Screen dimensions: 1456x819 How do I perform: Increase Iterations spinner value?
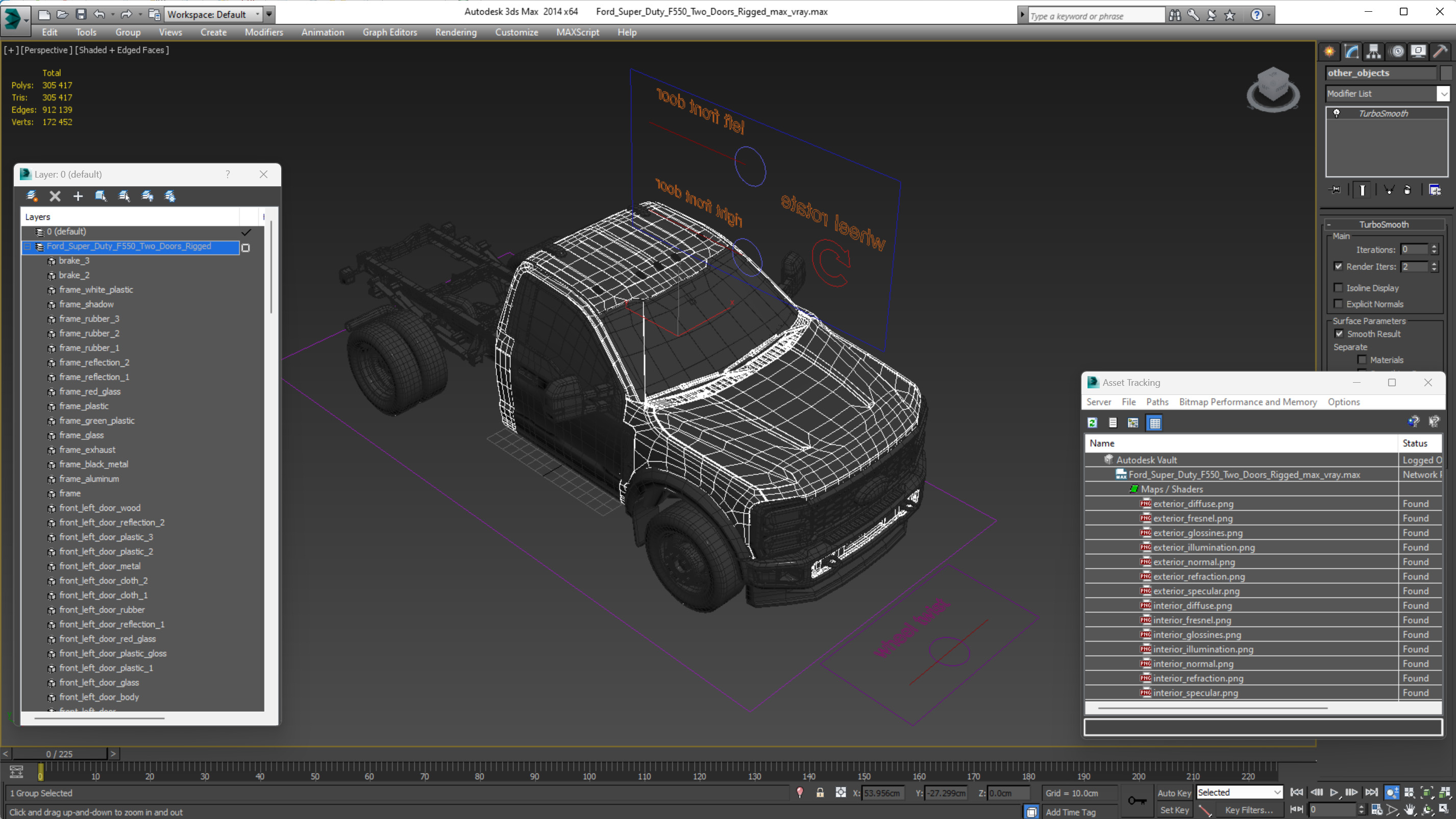pos(1434,246)
